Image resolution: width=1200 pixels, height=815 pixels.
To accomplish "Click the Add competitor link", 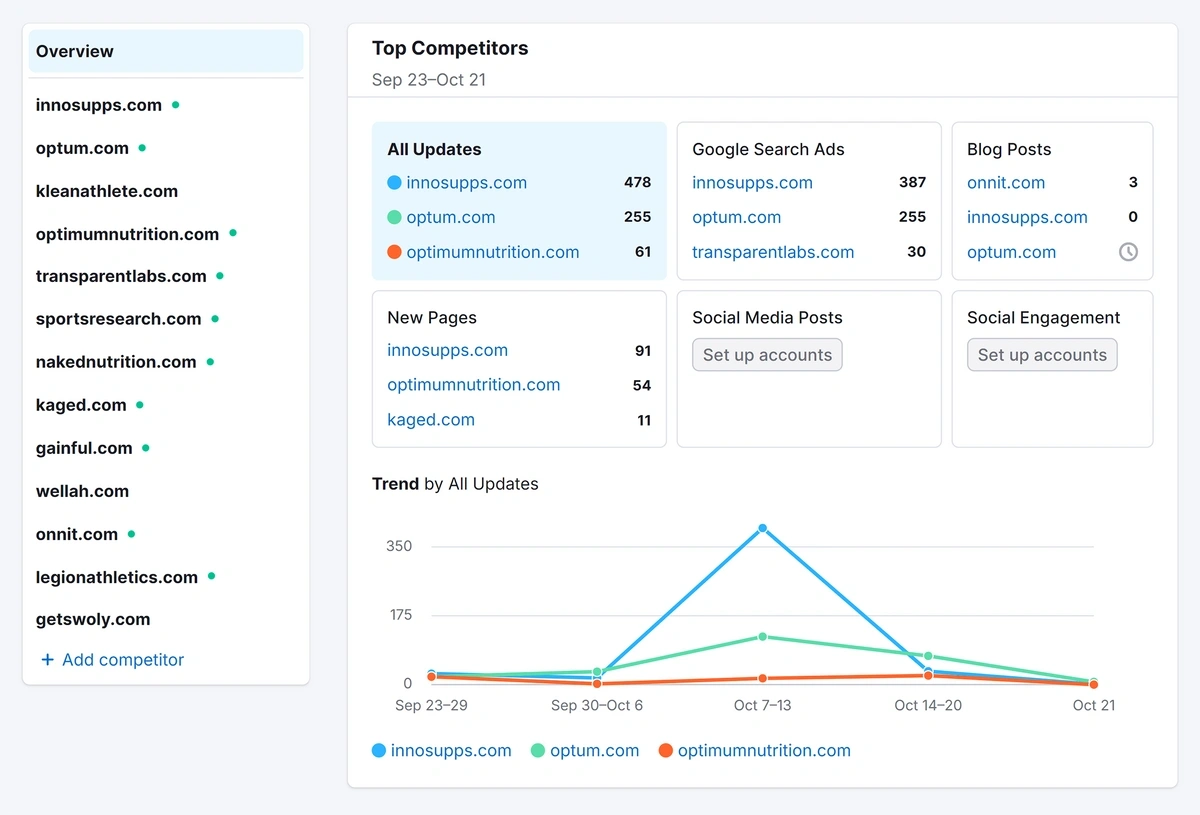I will (123, 660).
